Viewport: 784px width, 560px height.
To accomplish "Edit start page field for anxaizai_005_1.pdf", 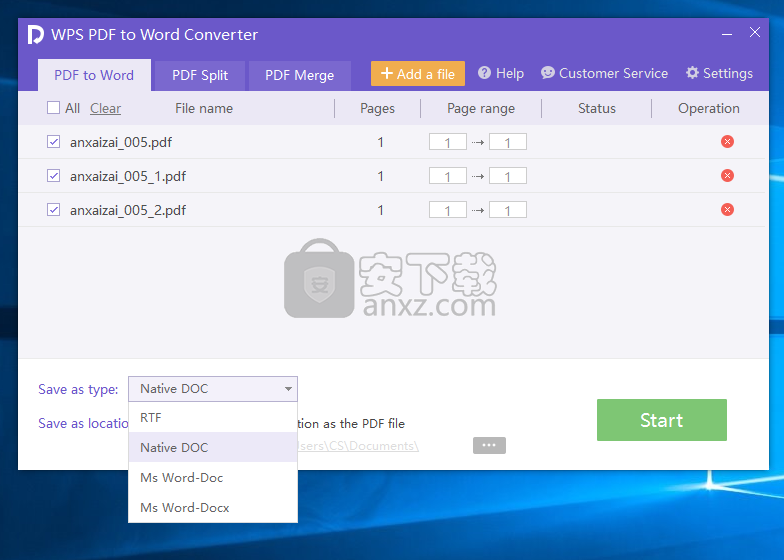I will 448,176.
